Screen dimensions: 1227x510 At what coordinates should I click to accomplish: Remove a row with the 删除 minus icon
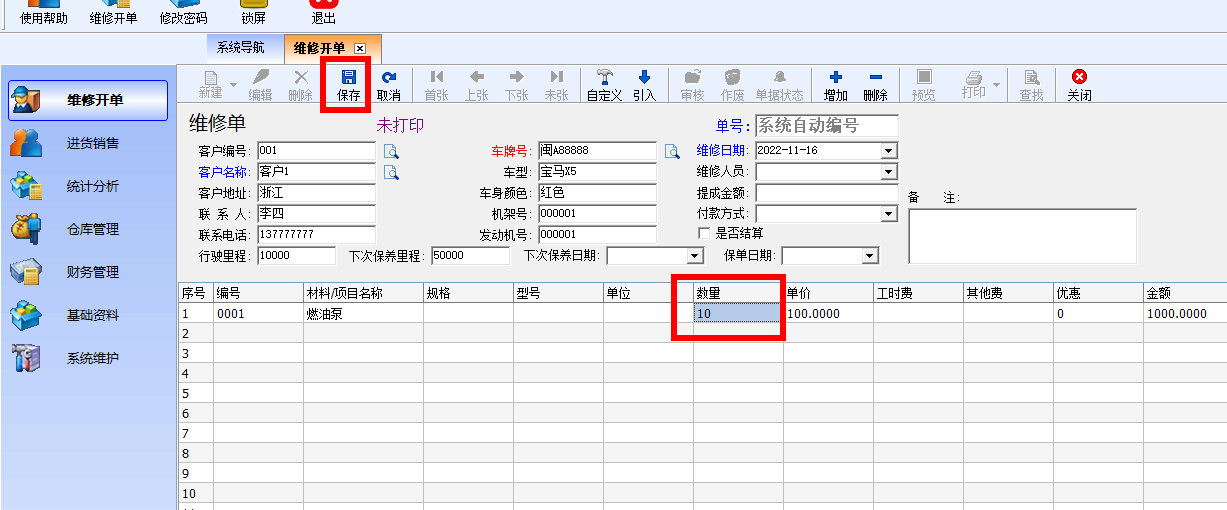coord(875,77)
